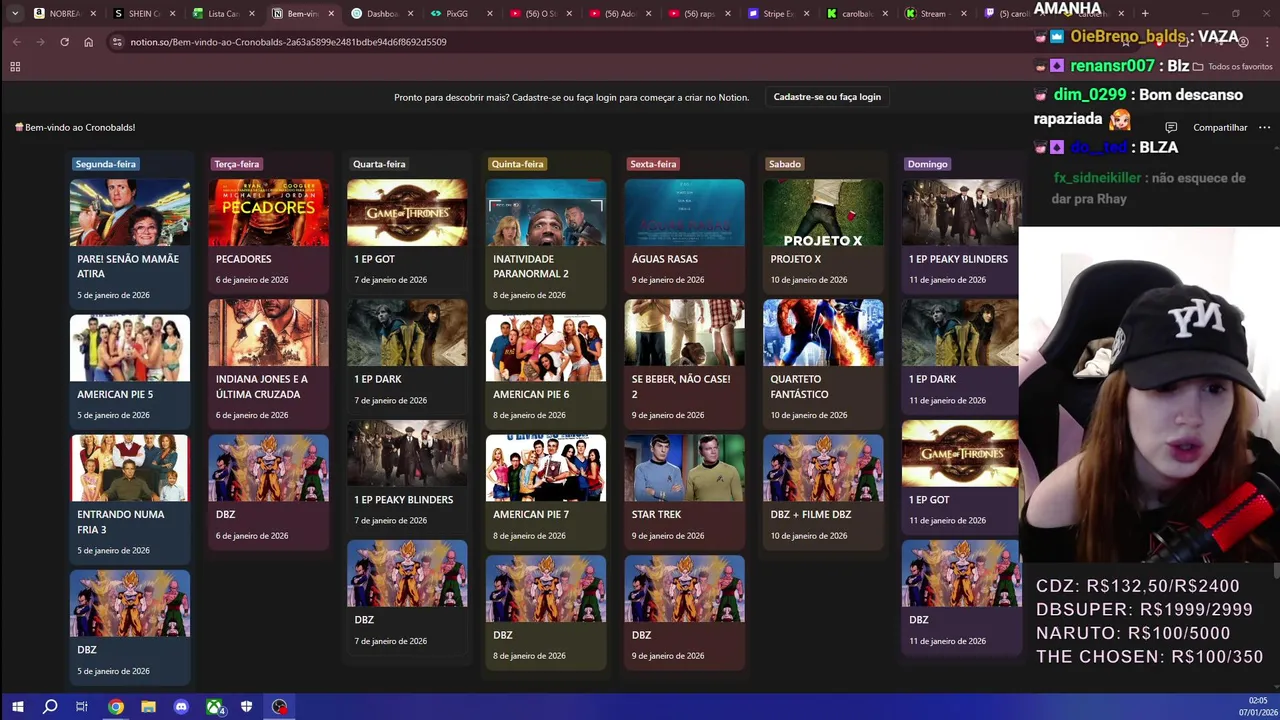Open Discord from the taskbar
The width and height of the screenshot is (1280, 720).
tap(181, 707)
